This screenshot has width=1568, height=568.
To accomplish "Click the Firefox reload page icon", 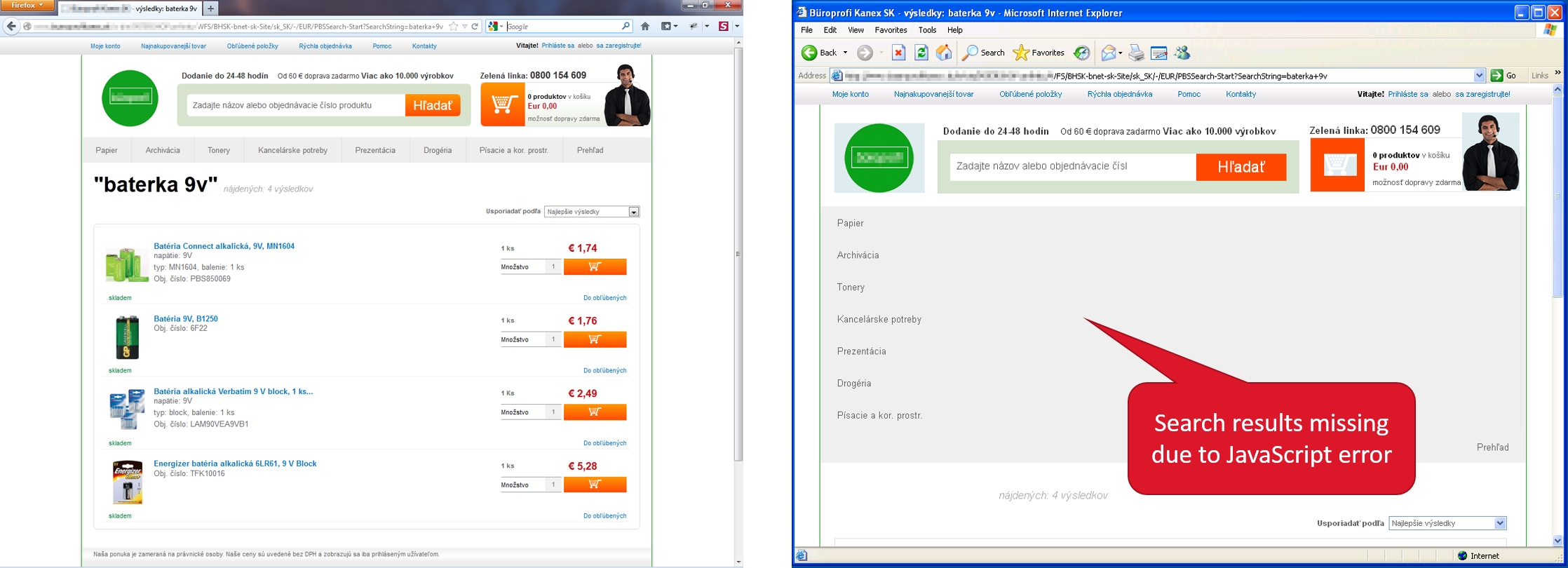I will pos(475,27).
